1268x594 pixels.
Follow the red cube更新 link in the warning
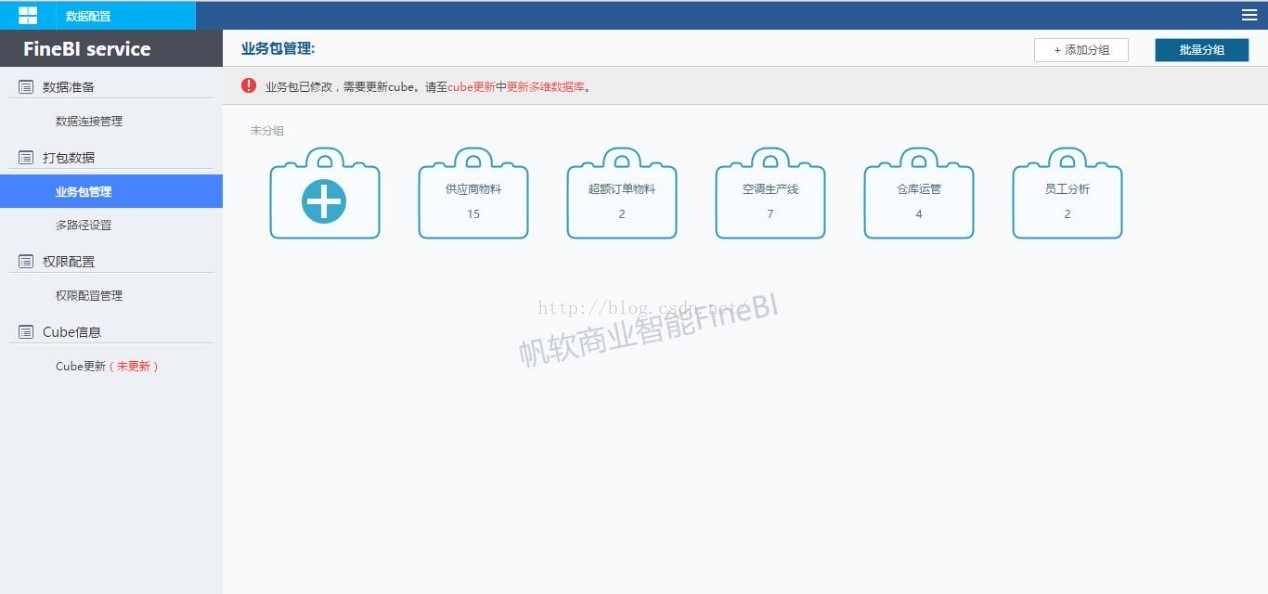(471, 87)
